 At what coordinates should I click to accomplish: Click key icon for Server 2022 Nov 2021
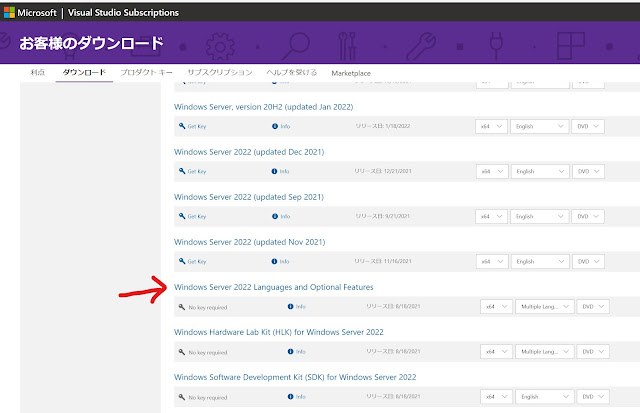click(x=182, y=260)
